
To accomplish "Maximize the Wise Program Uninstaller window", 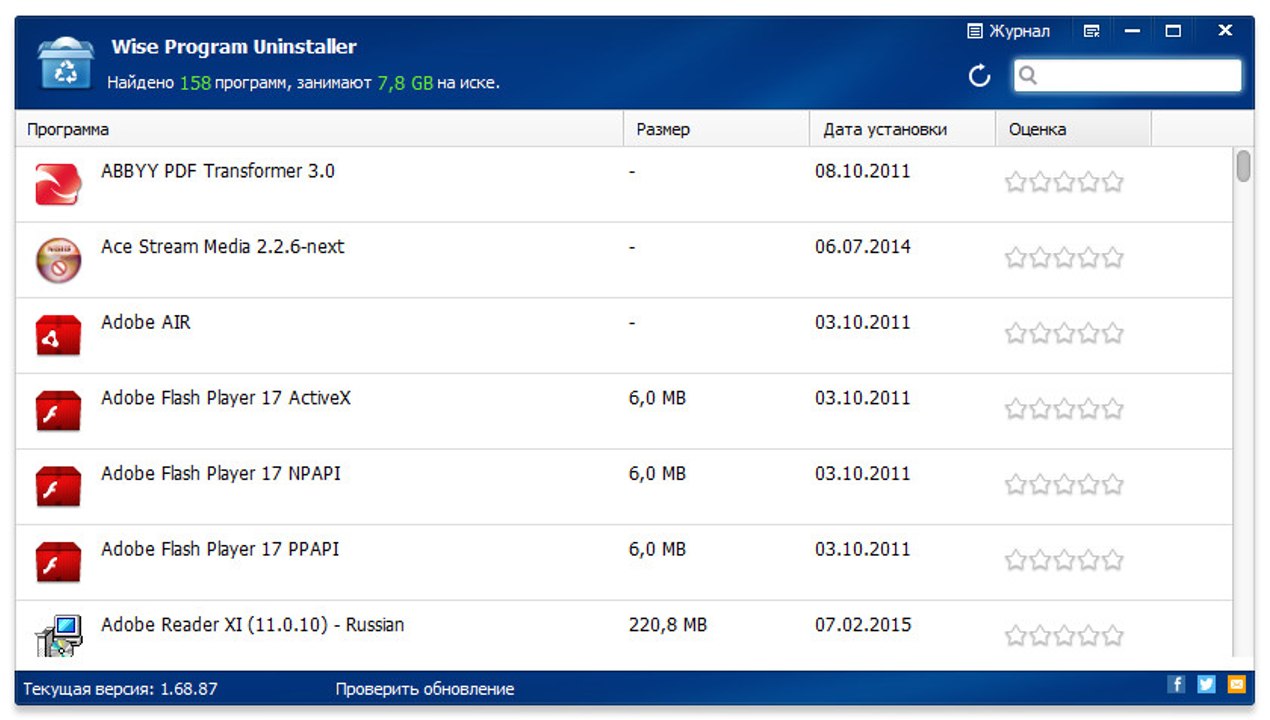I will tap(1173, 31).
